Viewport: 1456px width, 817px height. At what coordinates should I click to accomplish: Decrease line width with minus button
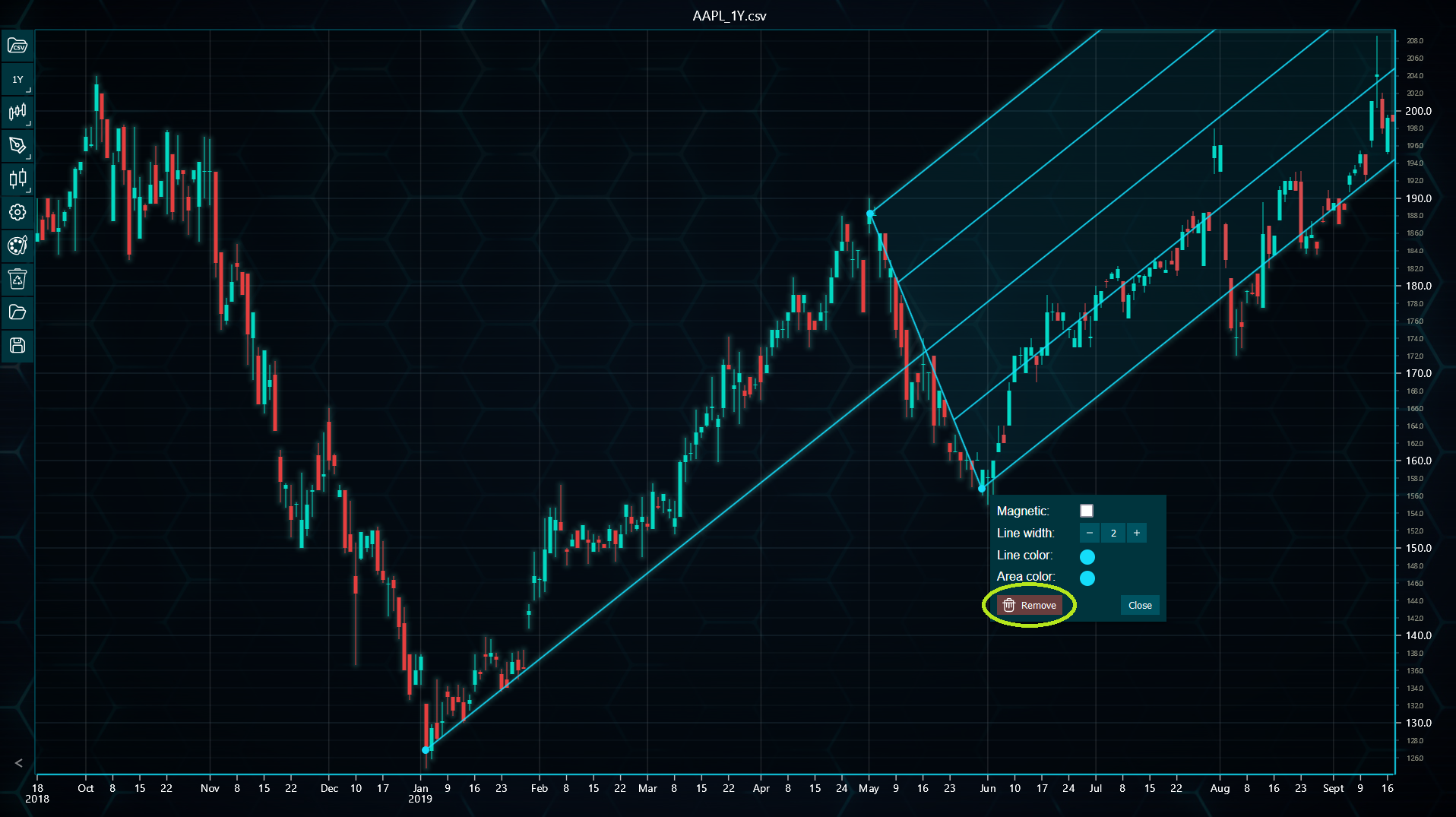coord(1090,533)
